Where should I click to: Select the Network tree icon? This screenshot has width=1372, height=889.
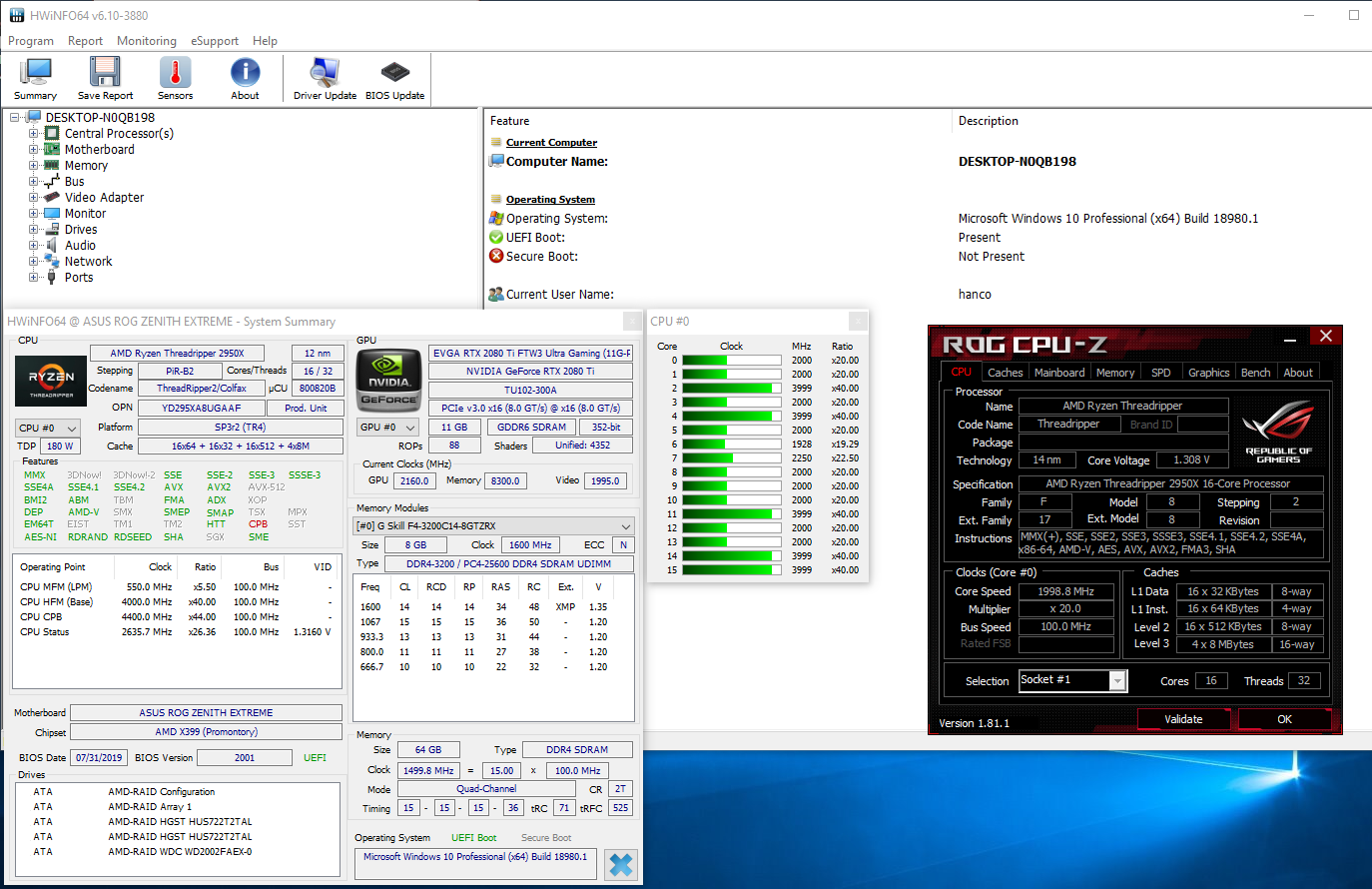point(52,261)
